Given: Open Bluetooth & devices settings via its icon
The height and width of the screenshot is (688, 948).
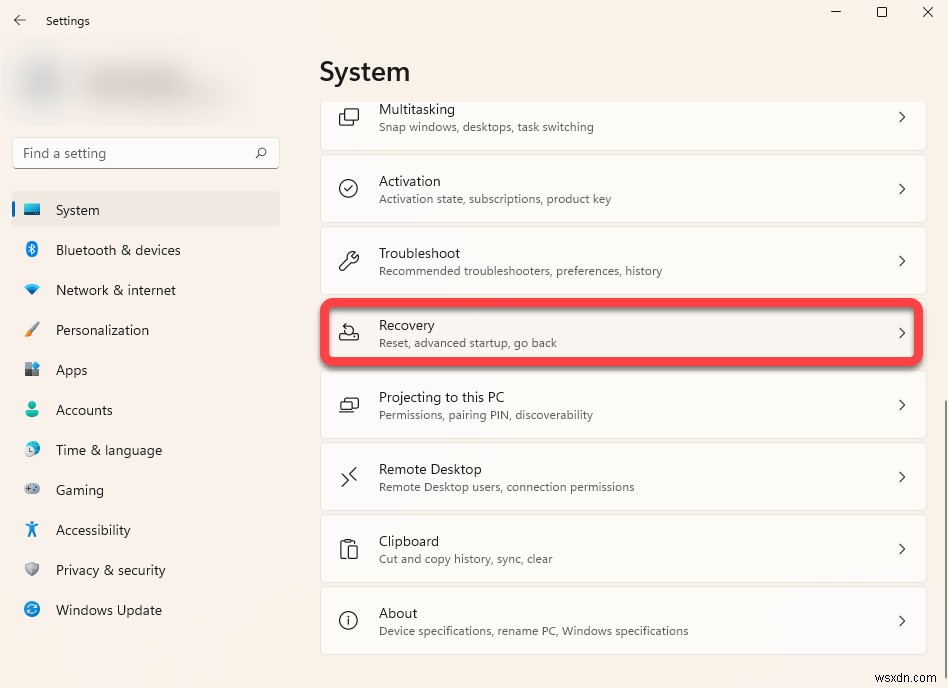Looking at the screenshot, I should [31, 250].
